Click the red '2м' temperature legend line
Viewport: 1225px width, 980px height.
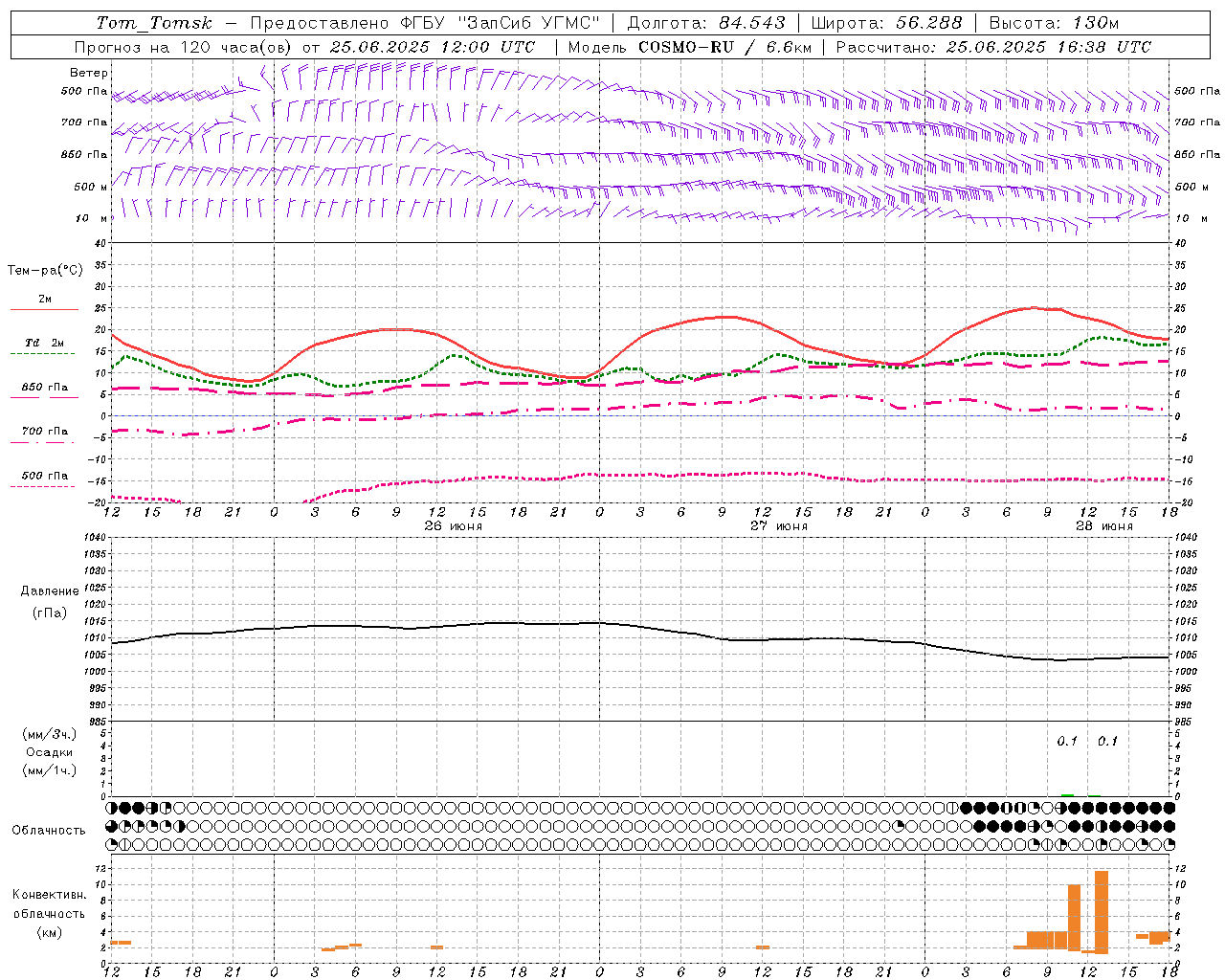[x=44, y=309]
